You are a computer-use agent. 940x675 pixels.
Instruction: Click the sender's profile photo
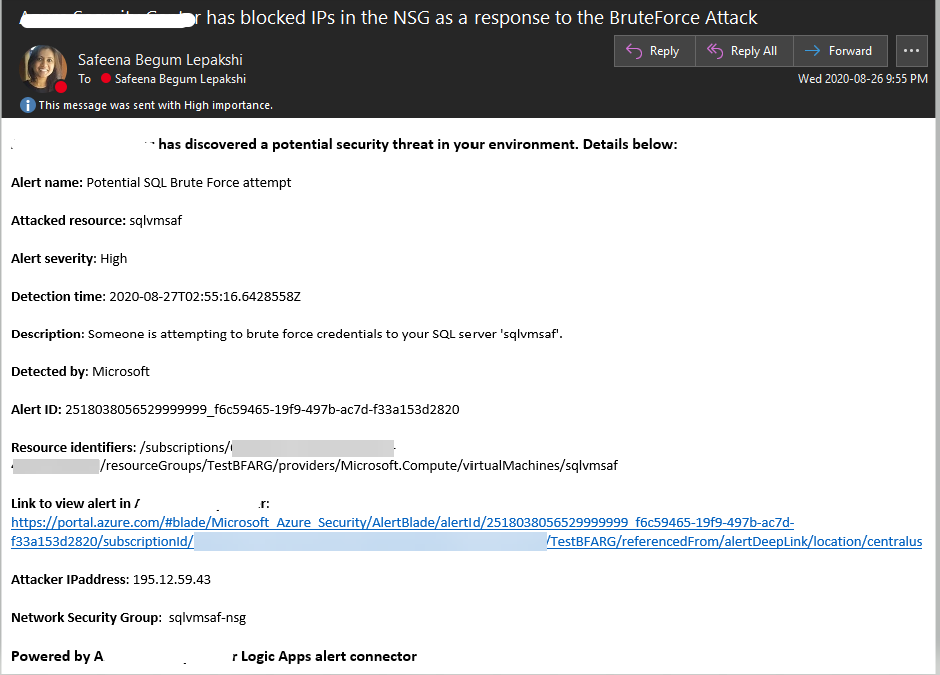(x=42, y=67)
